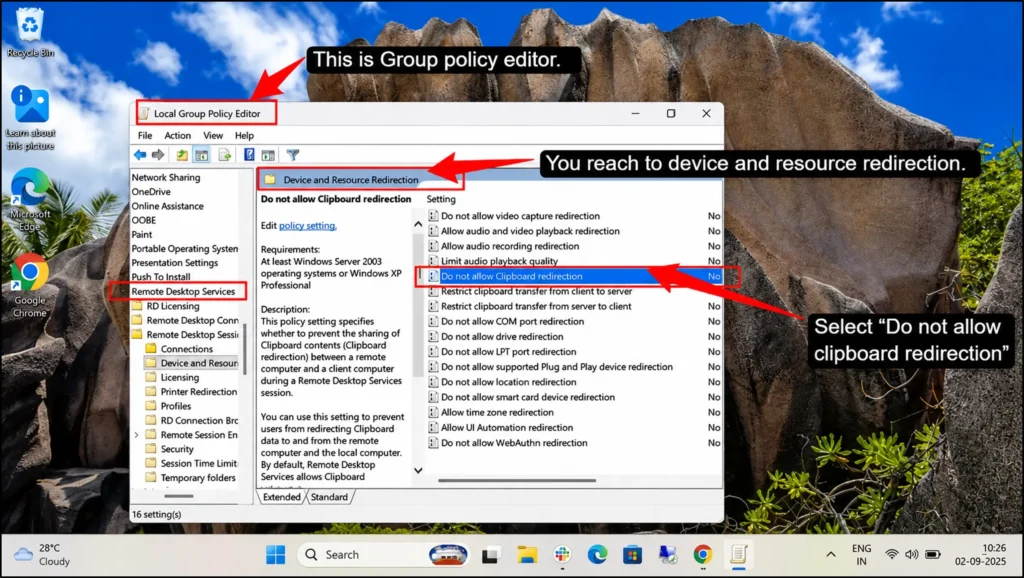Viewport: 1024px width, 578px height.
Task: Click the description pane's scroll up arrow
Action: [x=418, y=224]
